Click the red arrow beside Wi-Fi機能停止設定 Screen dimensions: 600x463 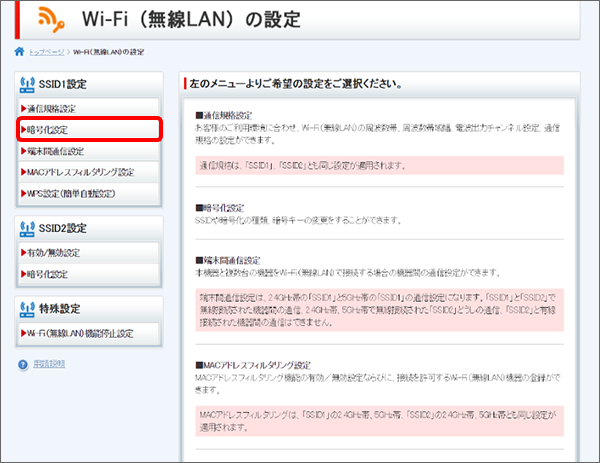pyautogui.click(x=24, y=333)
